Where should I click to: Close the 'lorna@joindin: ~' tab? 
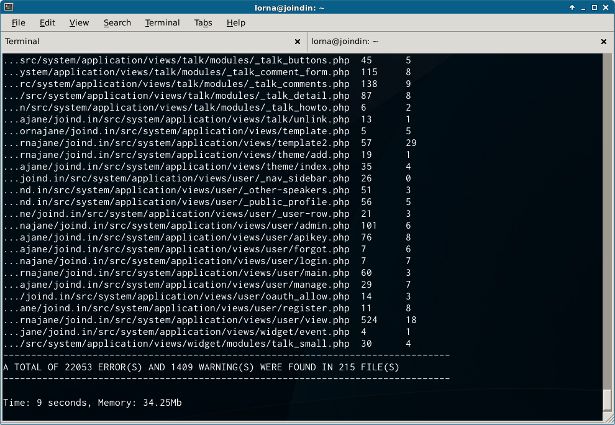pos(603,42)
